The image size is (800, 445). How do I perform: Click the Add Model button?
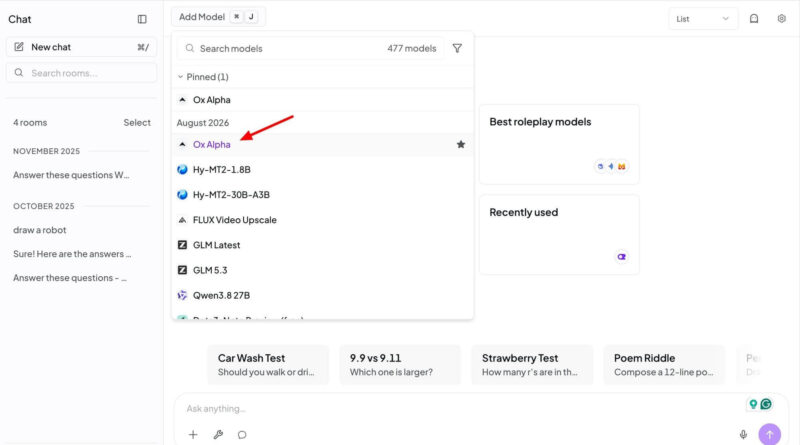tap(218, 17)
